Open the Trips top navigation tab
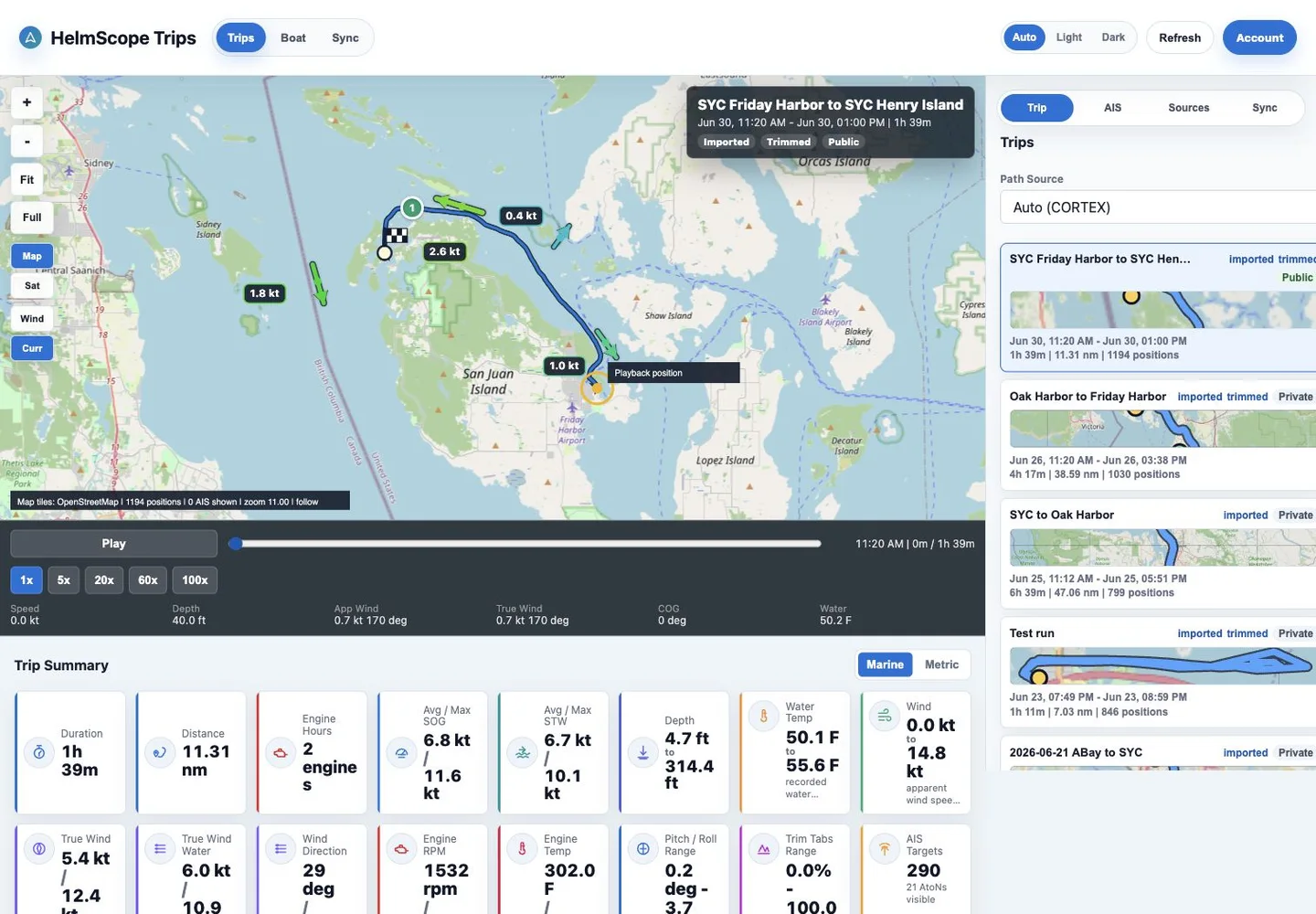This screenshot has width=1316, height=914. click(x=240, y=37)
